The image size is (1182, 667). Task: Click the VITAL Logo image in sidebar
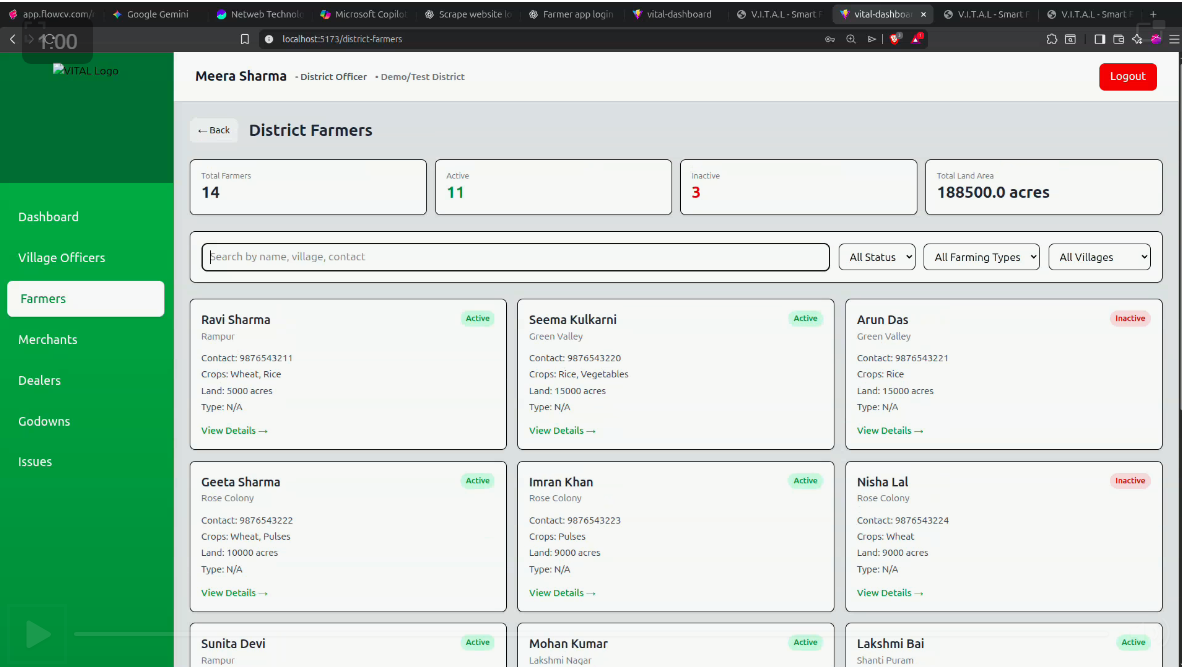pos(86,71)
